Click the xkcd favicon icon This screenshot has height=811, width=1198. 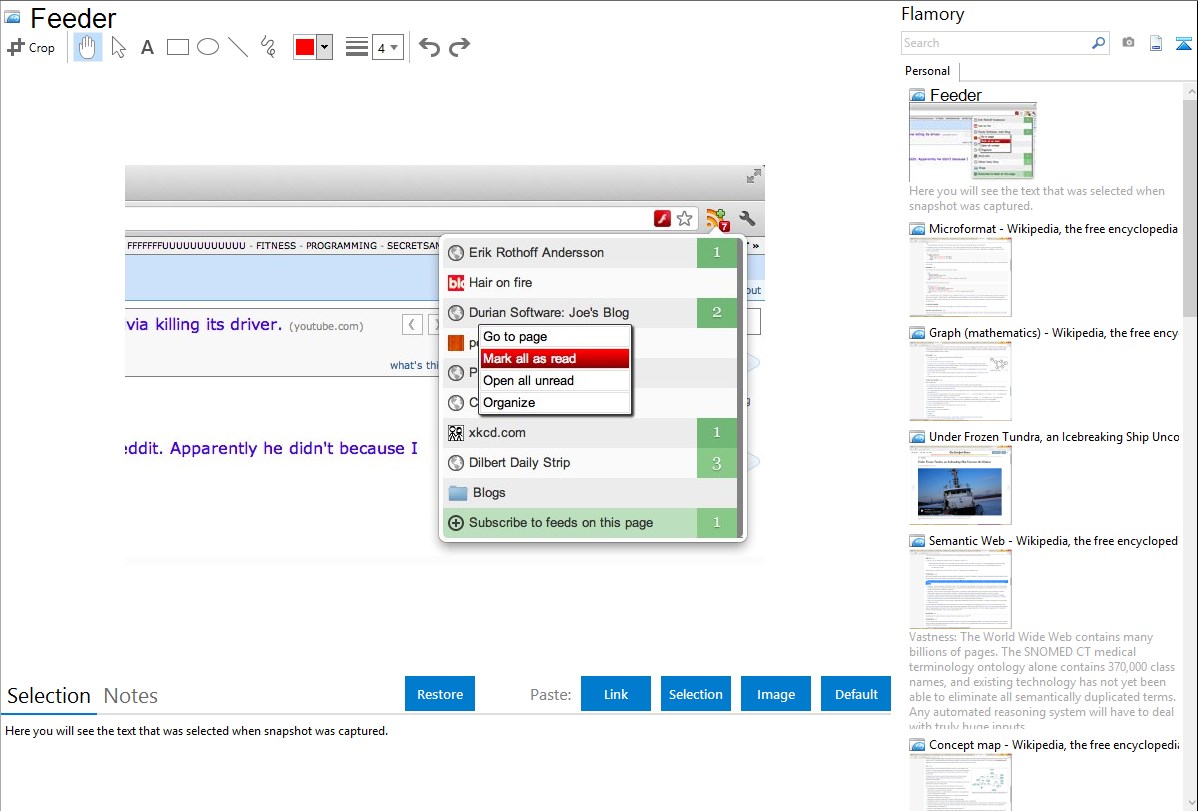(x=455, y=433)
